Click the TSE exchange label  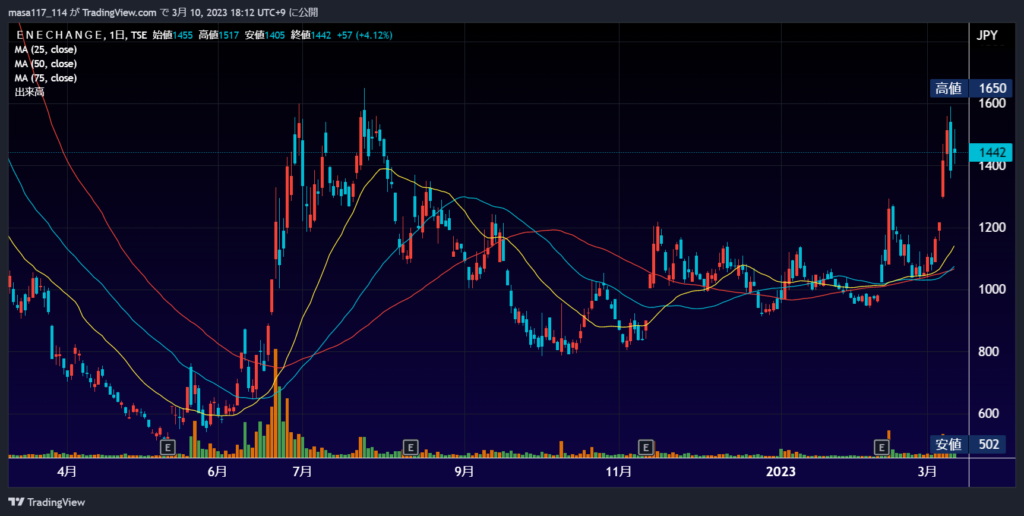point(138,35)
